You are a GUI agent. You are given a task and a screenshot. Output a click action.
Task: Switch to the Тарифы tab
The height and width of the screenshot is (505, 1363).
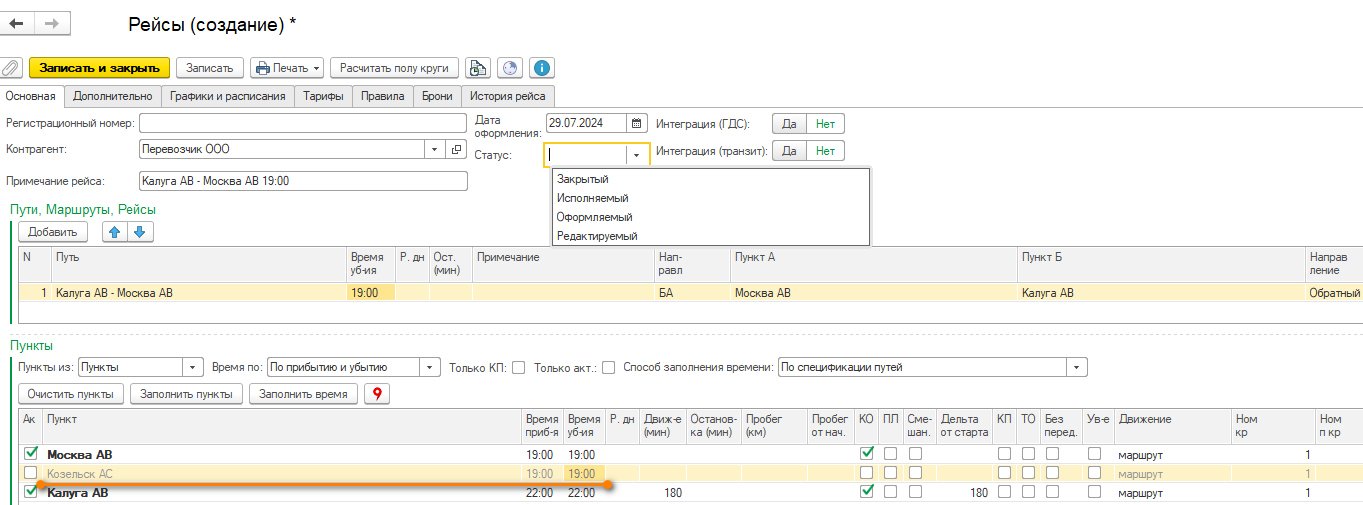click(324, 96)
